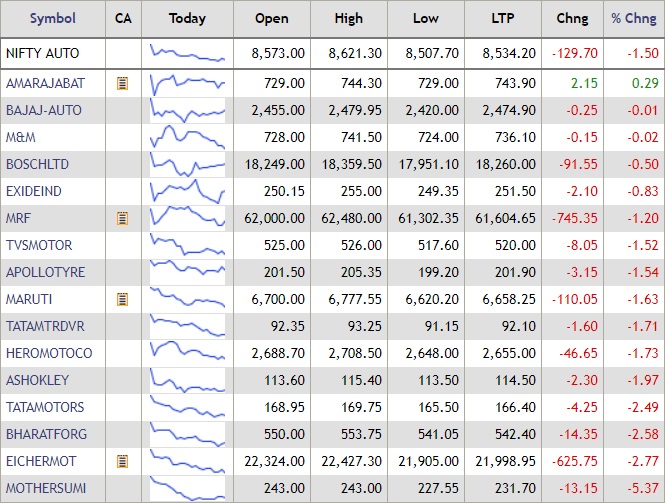Image resolution: width=665 pixels, height=503 pixels.
Task: Click the NIFTY AUTO intraday sparkline chart
Action: [x=187, y=54]
